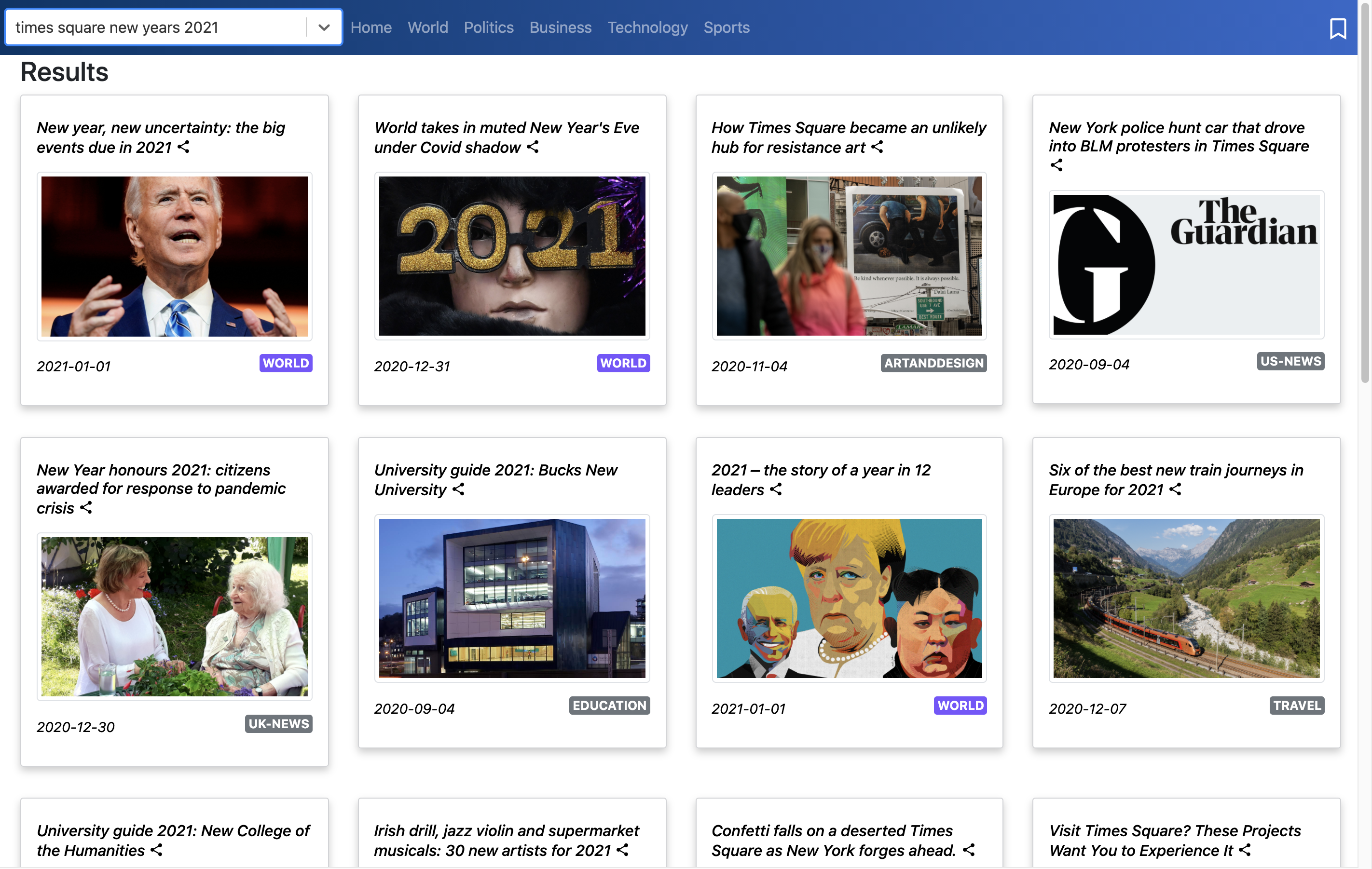Open The Guardian logo thumbnail
1372x869 pixels.
pyautogui.click(x=1186, y=265)
